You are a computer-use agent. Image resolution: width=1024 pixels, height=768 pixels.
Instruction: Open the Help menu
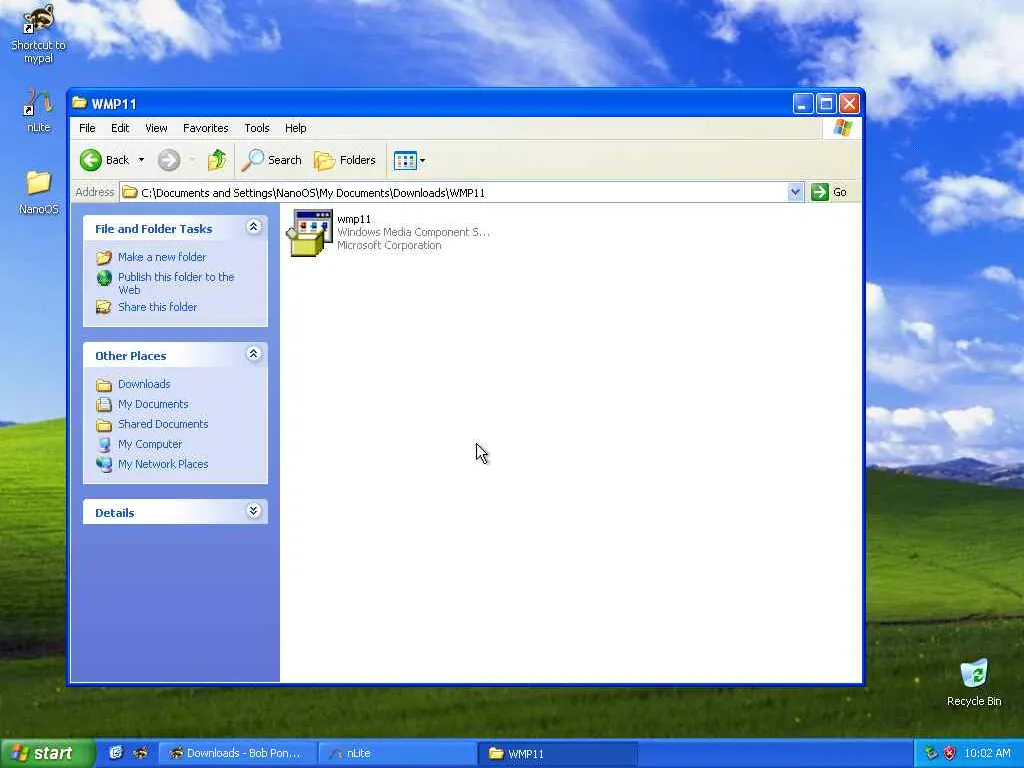(x=295, y=128)
